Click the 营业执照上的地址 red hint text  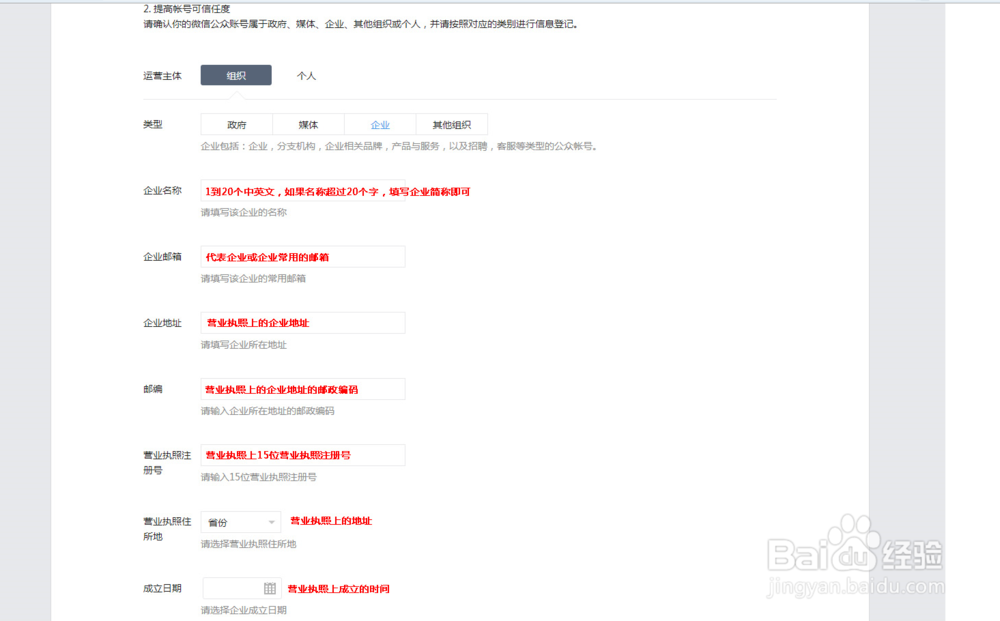330,521
